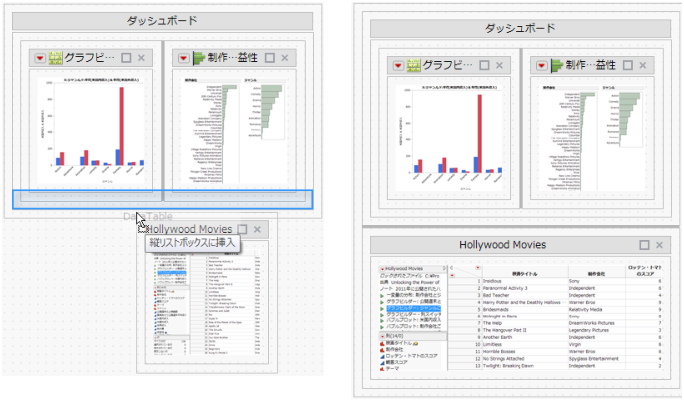Maximize 制作…益性 panel in drag-preview dashboard
This screenshot has height=401, width=684.
[x=270, y=58]
